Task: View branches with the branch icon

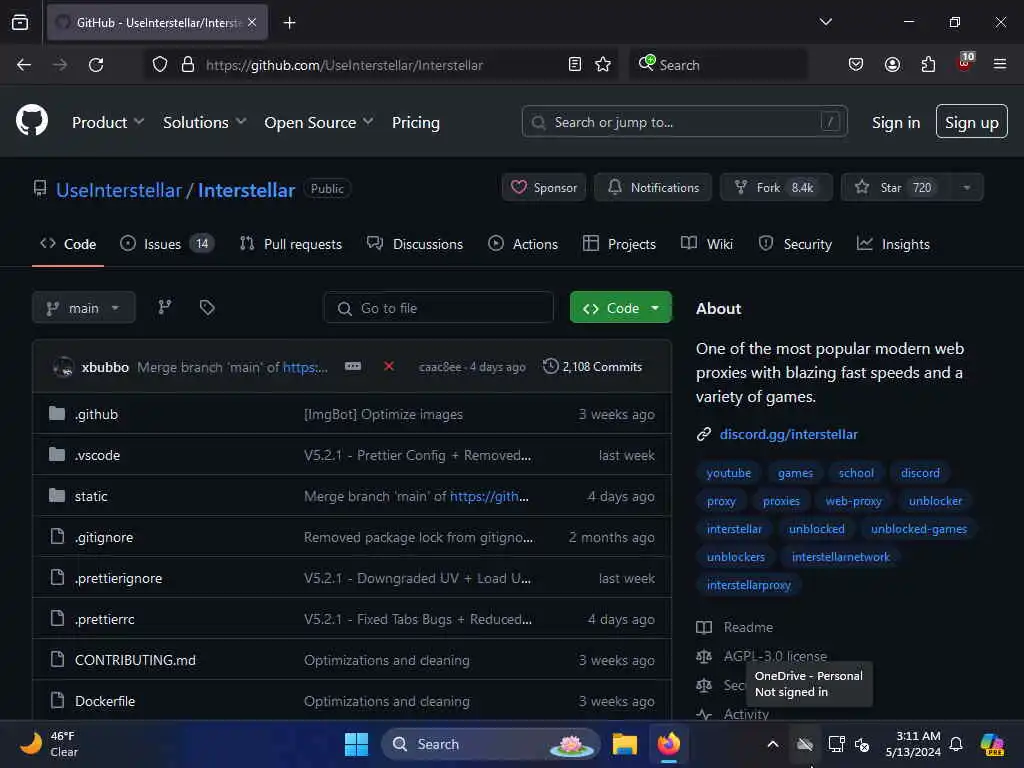Action: [165, 307]
